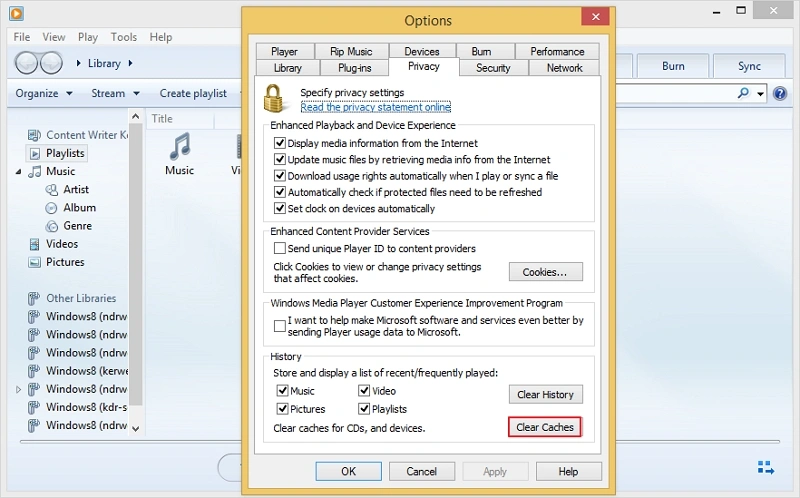Click Create playlist in Media Player toolbar
The width and height of the screenshot is (800, 498).
193,93
